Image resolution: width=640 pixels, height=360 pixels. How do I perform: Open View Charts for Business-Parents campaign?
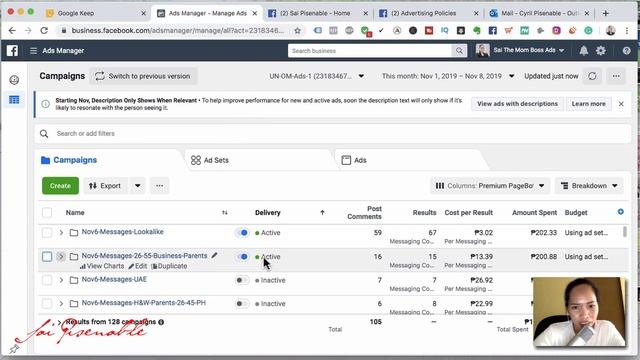[102, 266]
